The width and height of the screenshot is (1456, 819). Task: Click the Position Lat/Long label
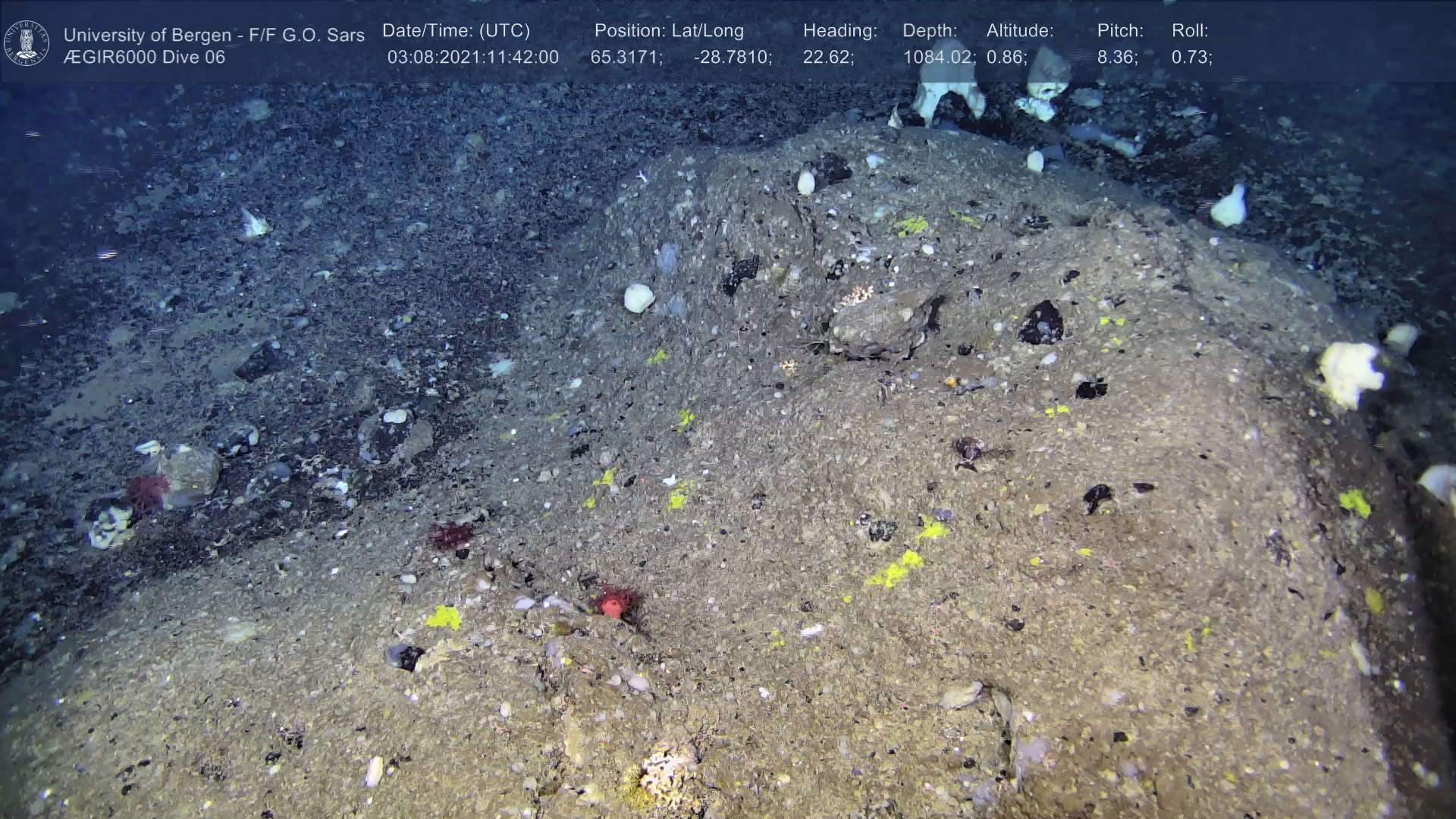pos(669,31)
